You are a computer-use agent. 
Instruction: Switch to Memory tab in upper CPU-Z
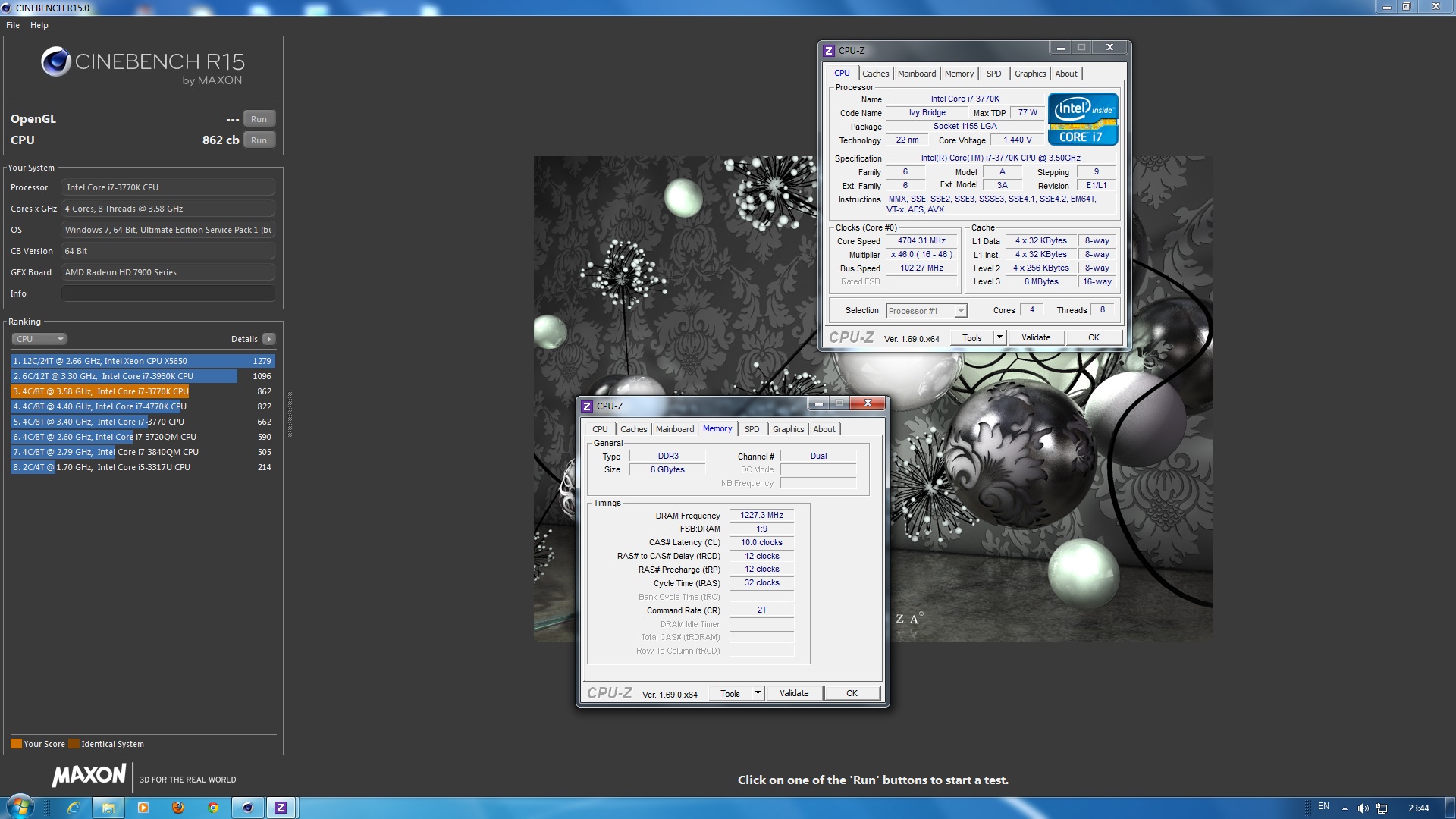click(x=959, y=74)
